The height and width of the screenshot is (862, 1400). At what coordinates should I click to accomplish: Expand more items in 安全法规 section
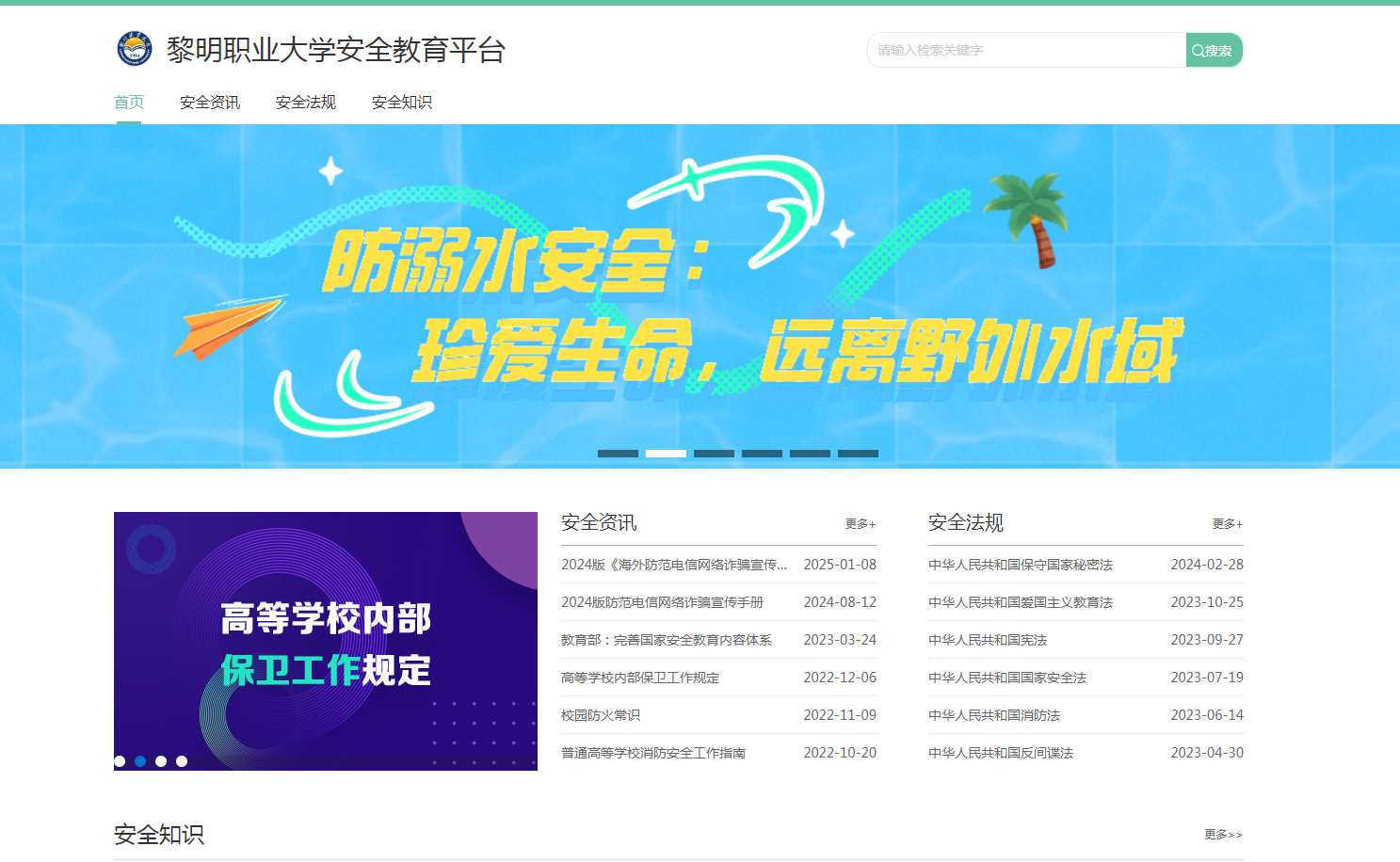[x=1227, y=524]
